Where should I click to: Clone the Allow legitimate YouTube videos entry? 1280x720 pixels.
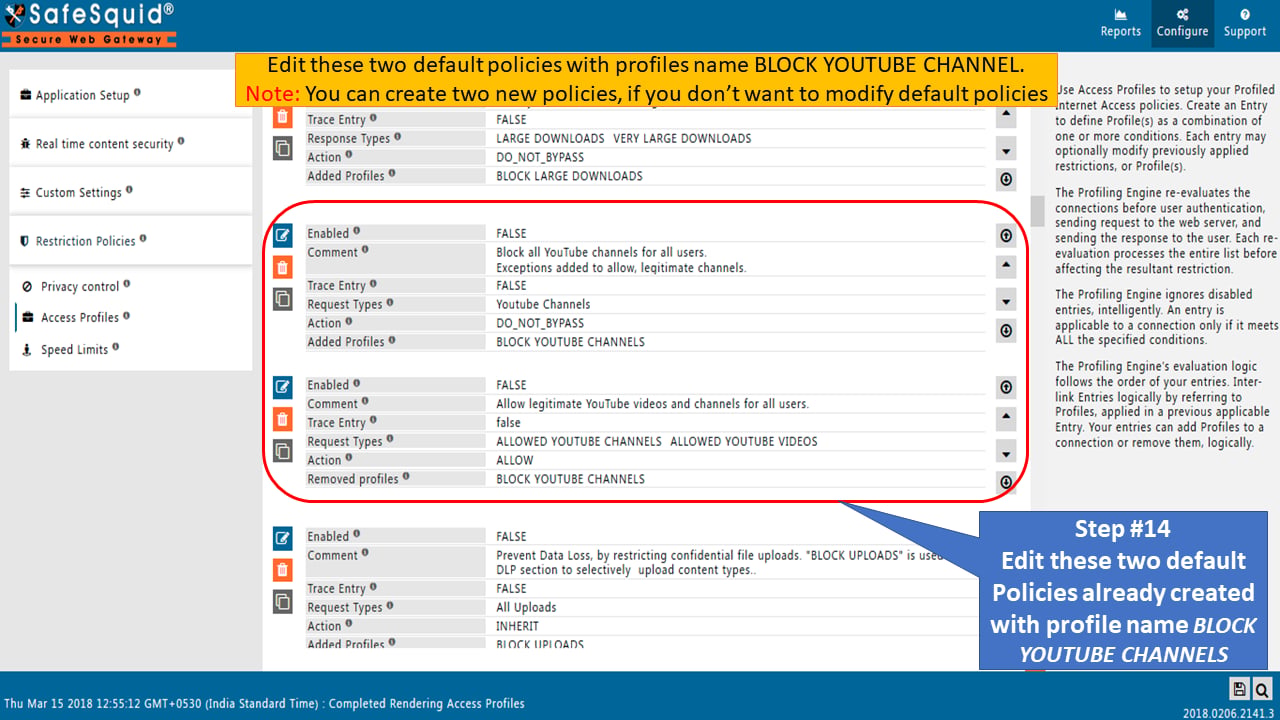(x=283, y=450)
